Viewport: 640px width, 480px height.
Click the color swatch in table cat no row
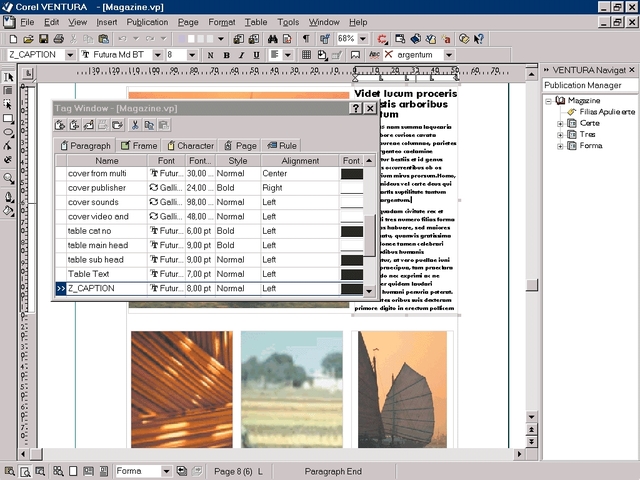(352, 231)
